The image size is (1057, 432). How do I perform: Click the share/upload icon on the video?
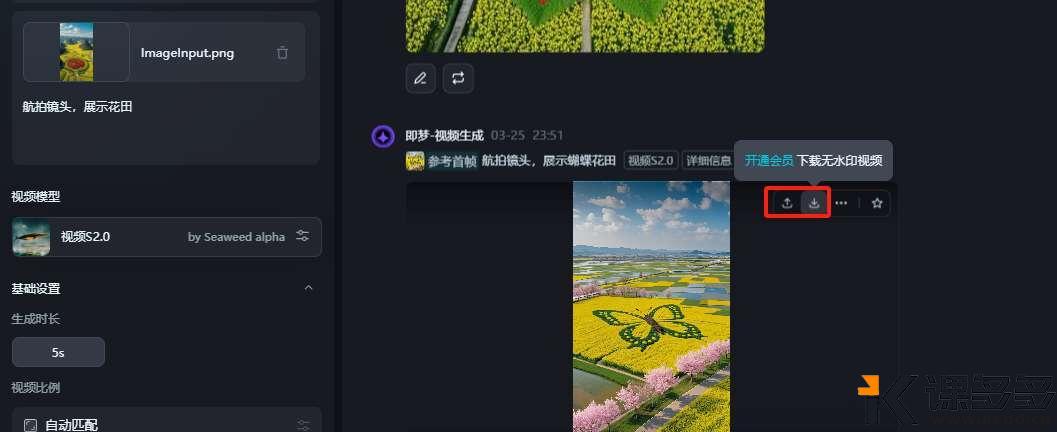(787, 203)
